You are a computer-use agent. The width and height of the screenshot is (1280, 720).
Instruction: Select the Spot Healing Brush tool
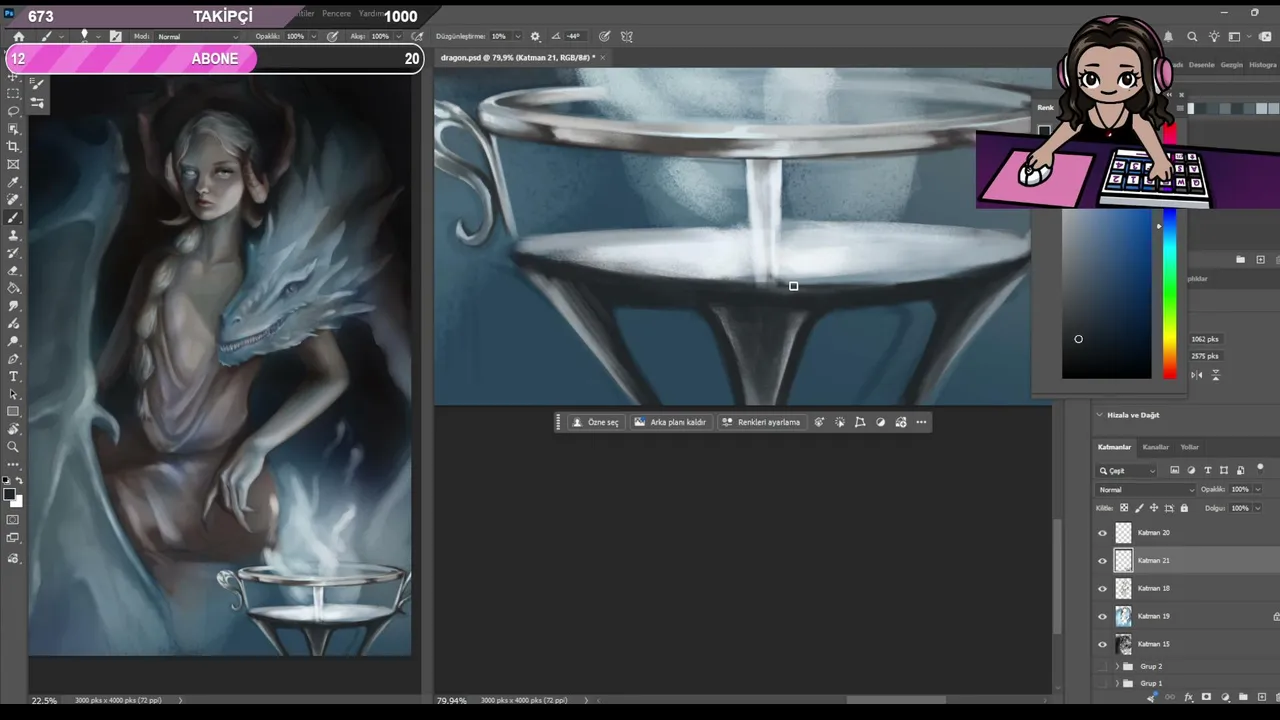point(13,200)
